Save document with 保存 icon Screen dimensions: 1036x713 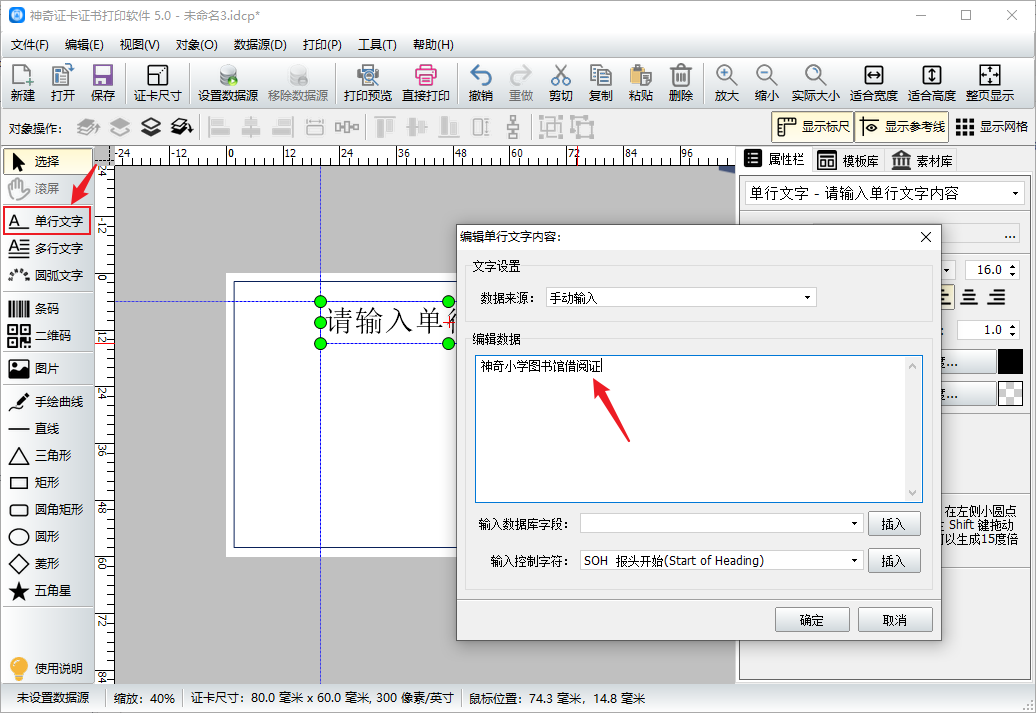(x=102, y=83)
